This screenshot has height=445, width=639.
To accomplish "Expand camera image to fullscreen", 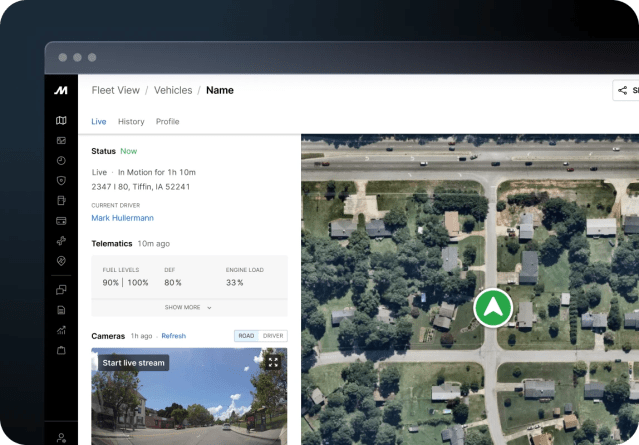I will tap(273, 362).
